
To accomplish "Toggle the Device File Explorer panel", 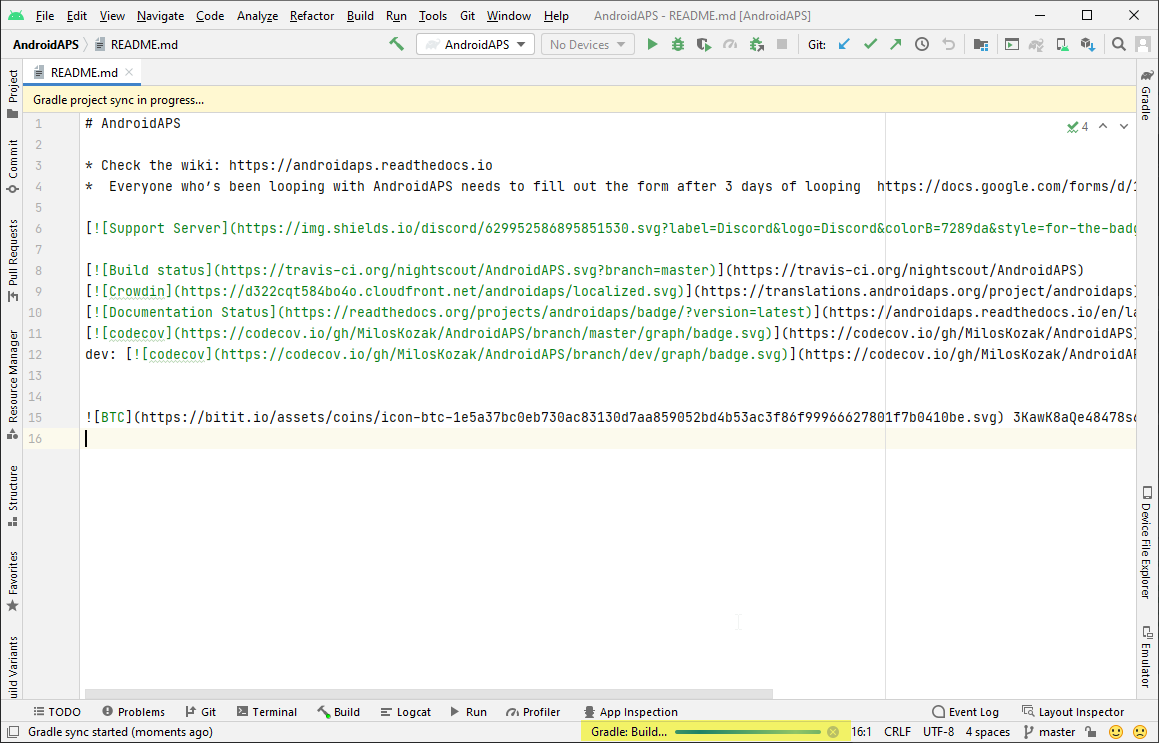I will coord(1146,542).
